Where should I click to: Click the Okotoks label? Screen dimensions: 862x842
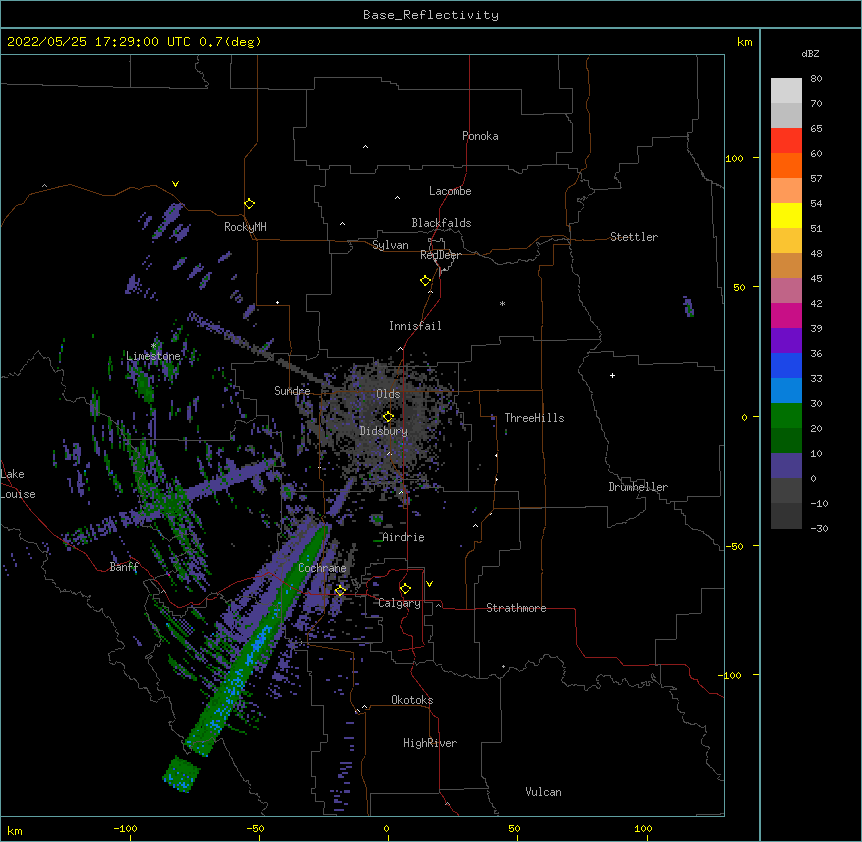412,700
